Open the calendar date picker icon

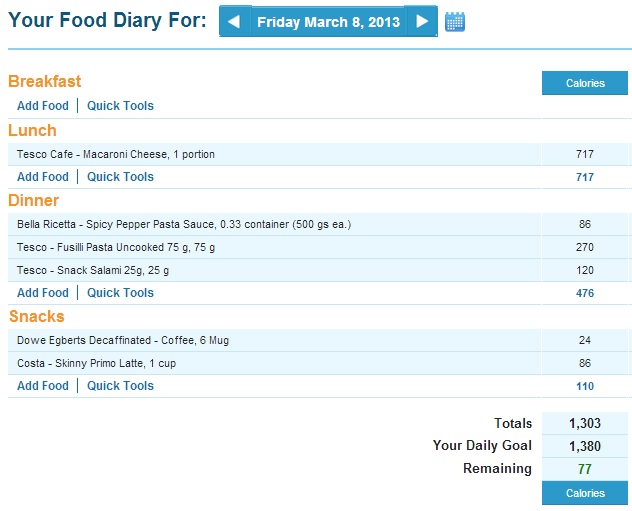click(455, 22)
